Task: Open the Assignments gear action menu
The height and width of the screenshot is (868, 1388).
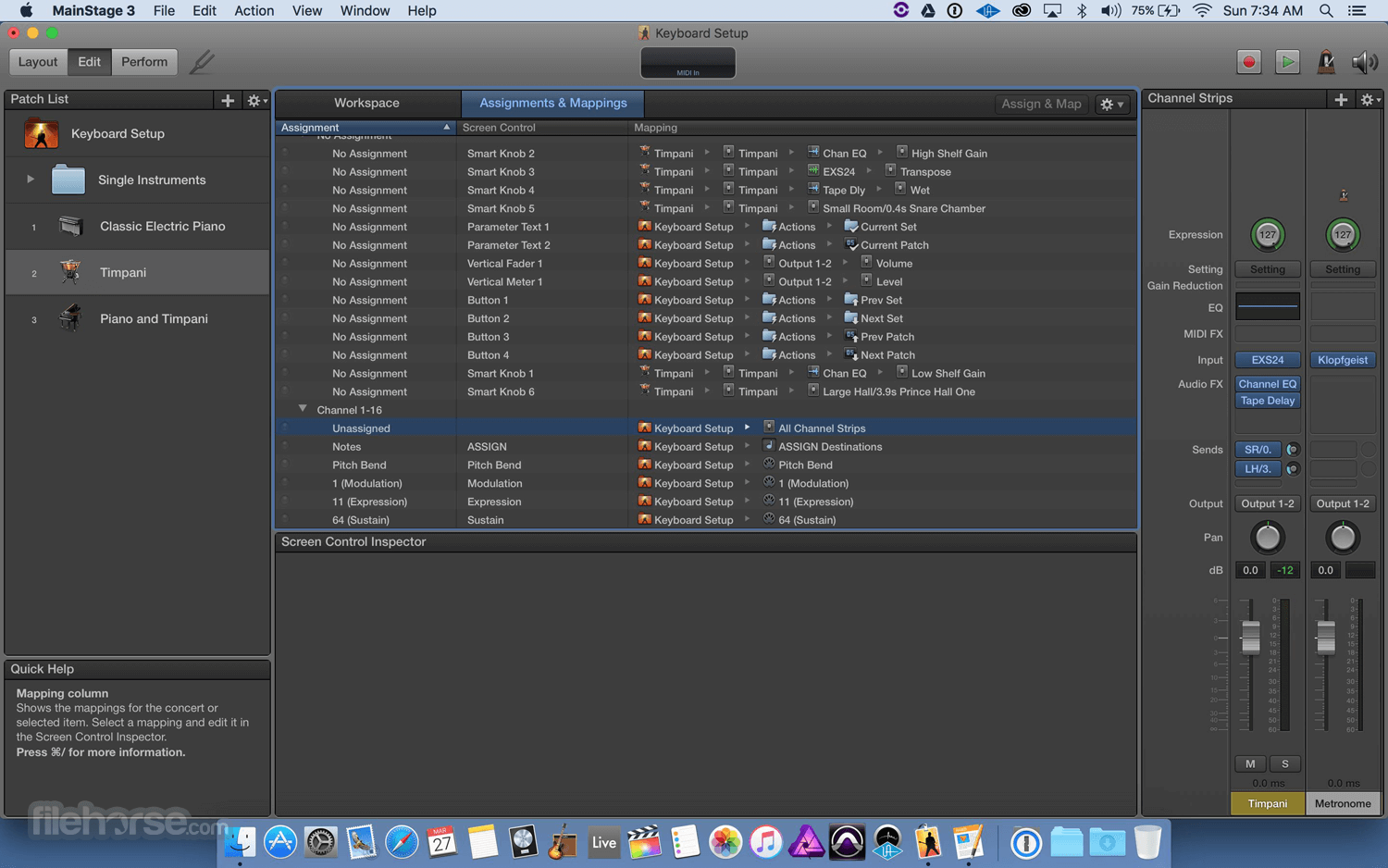Action: 1111,105
